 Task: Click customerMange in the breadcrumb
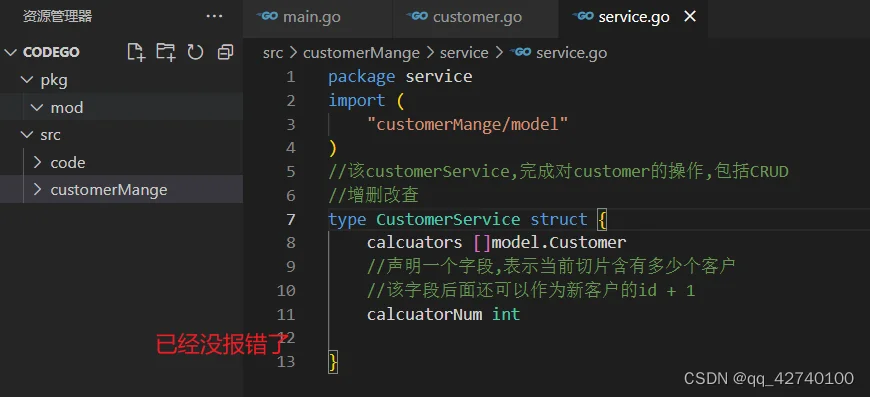361,53
